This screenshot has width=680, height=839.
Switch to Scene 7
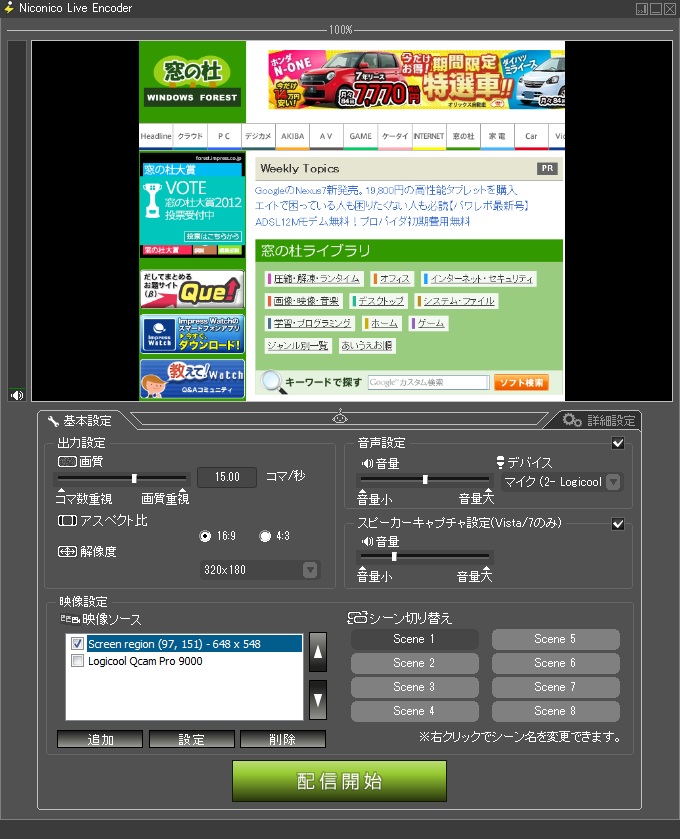pos(556,687)
